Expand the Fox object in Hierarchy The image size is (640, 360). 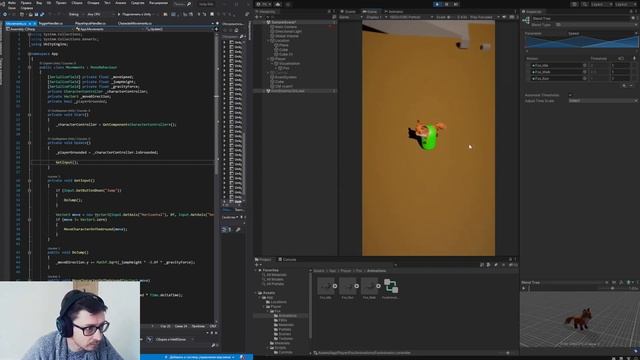pos(277,68)
